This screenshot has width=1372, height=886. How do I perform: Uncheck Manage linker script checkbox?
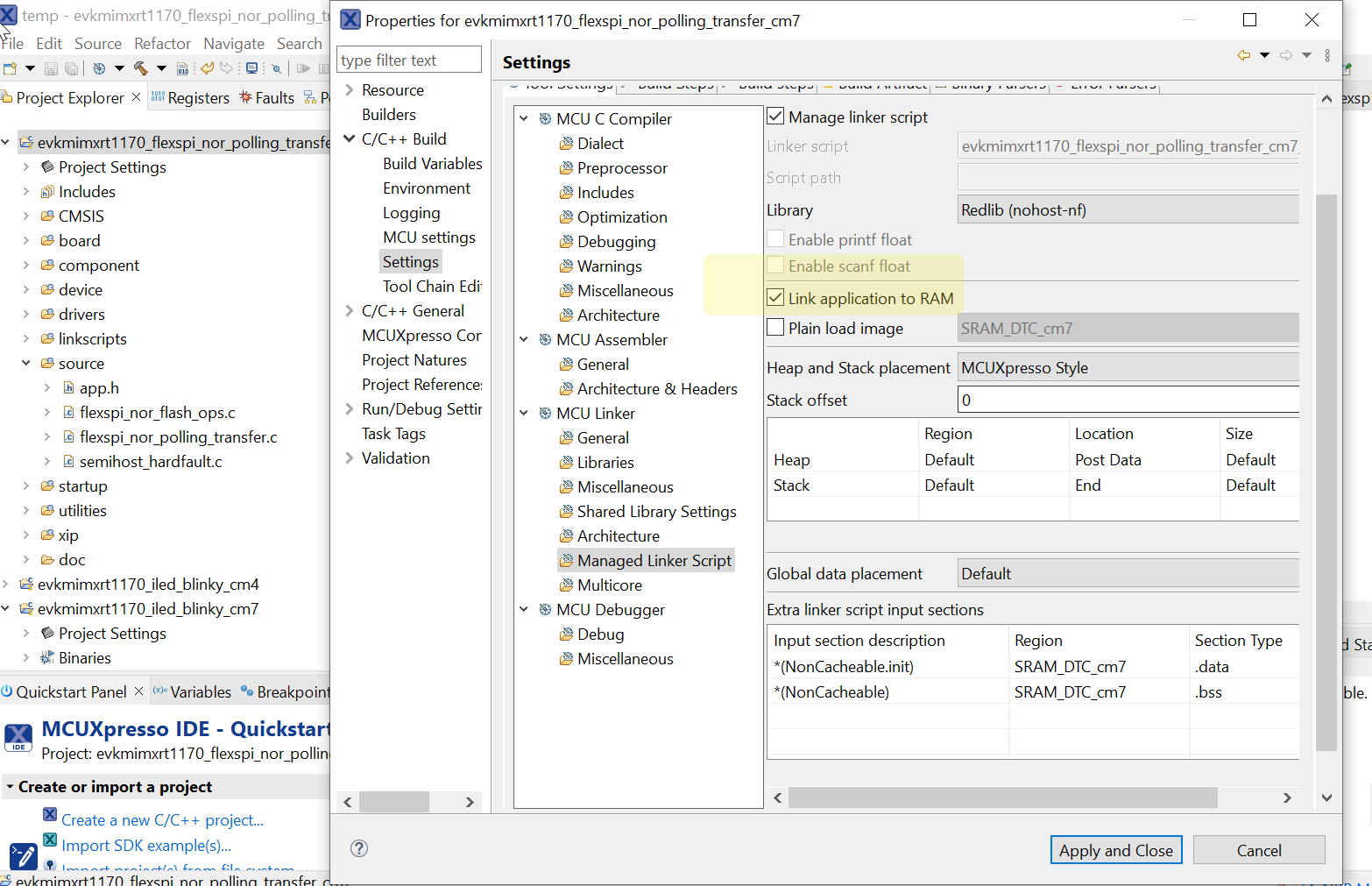pos(775,117)
